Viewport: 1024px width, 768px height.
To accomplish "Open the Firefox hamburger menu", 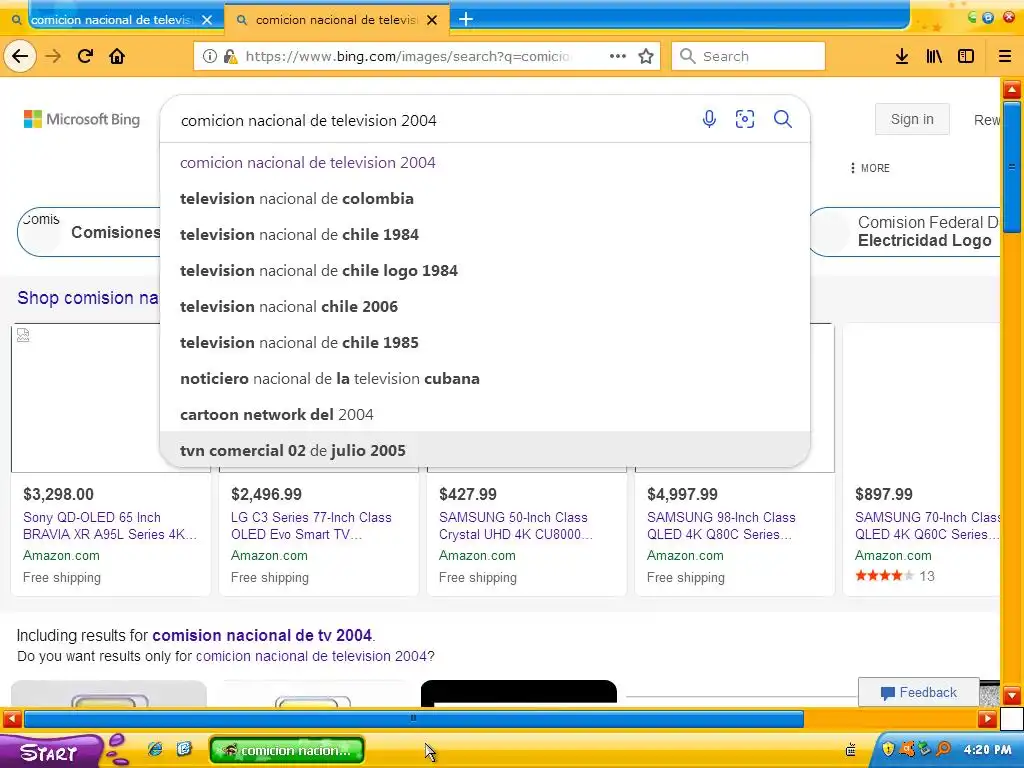I will click(x=1005, y=56).
